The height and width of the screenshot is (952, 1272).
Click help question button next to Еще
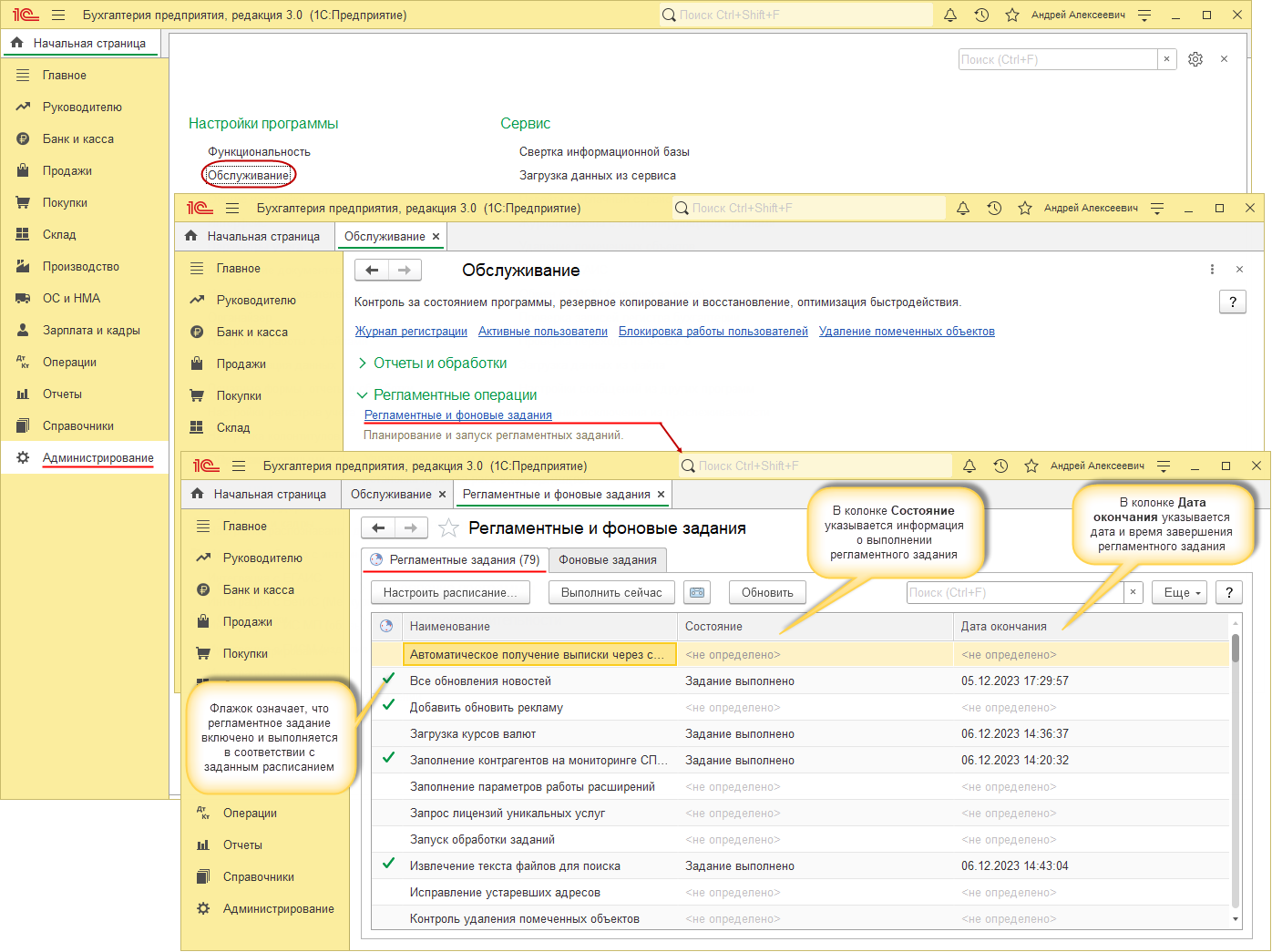tap(1229, 592)
